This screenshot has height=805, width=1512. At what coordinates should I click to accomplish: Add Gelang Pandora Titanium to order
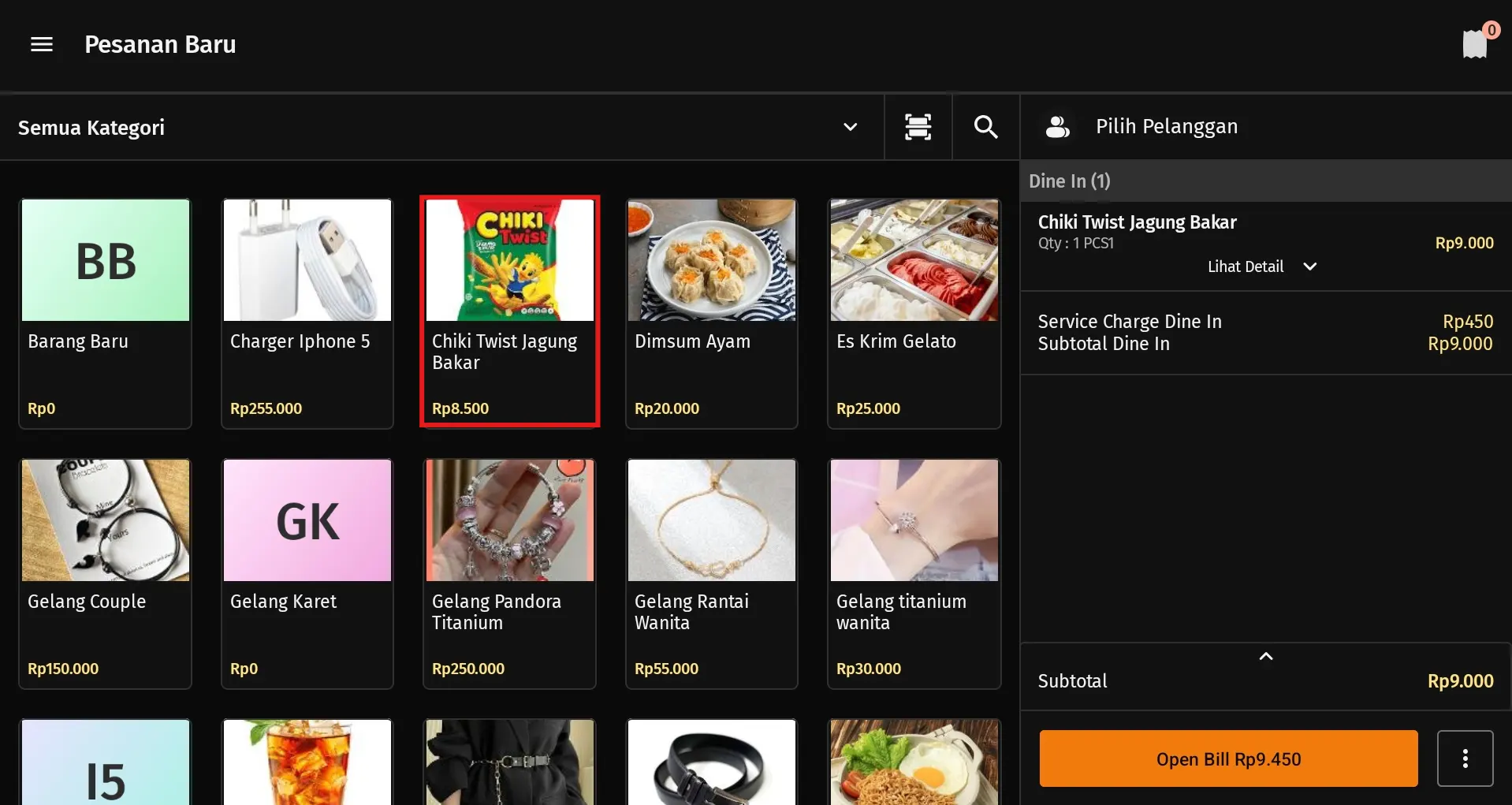pos(509,573)
